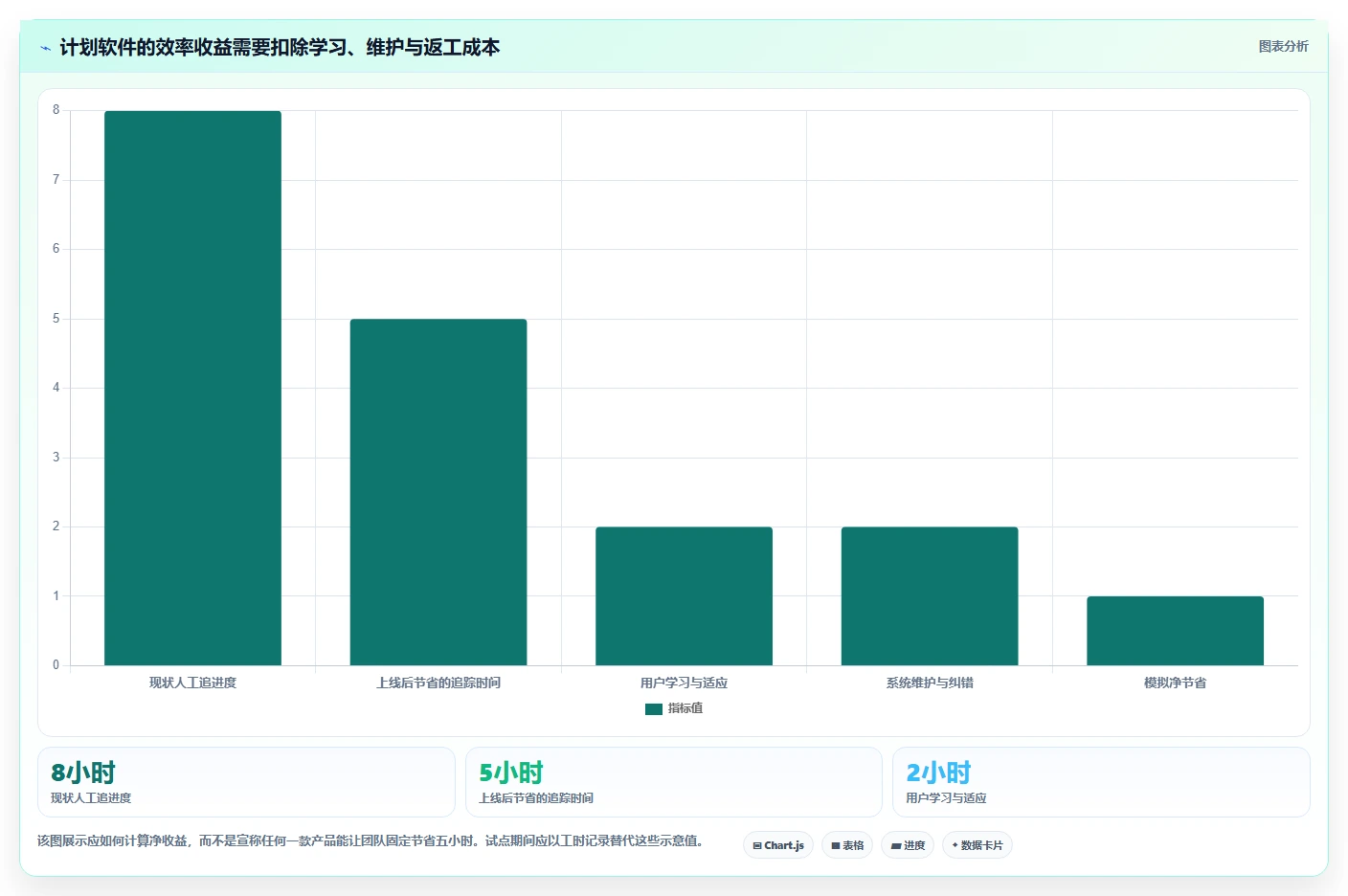Viewport: 1348px width, 896px height.
Task: Click the 模拟净节省 axis label
Action: click(x=1175, y=683)
